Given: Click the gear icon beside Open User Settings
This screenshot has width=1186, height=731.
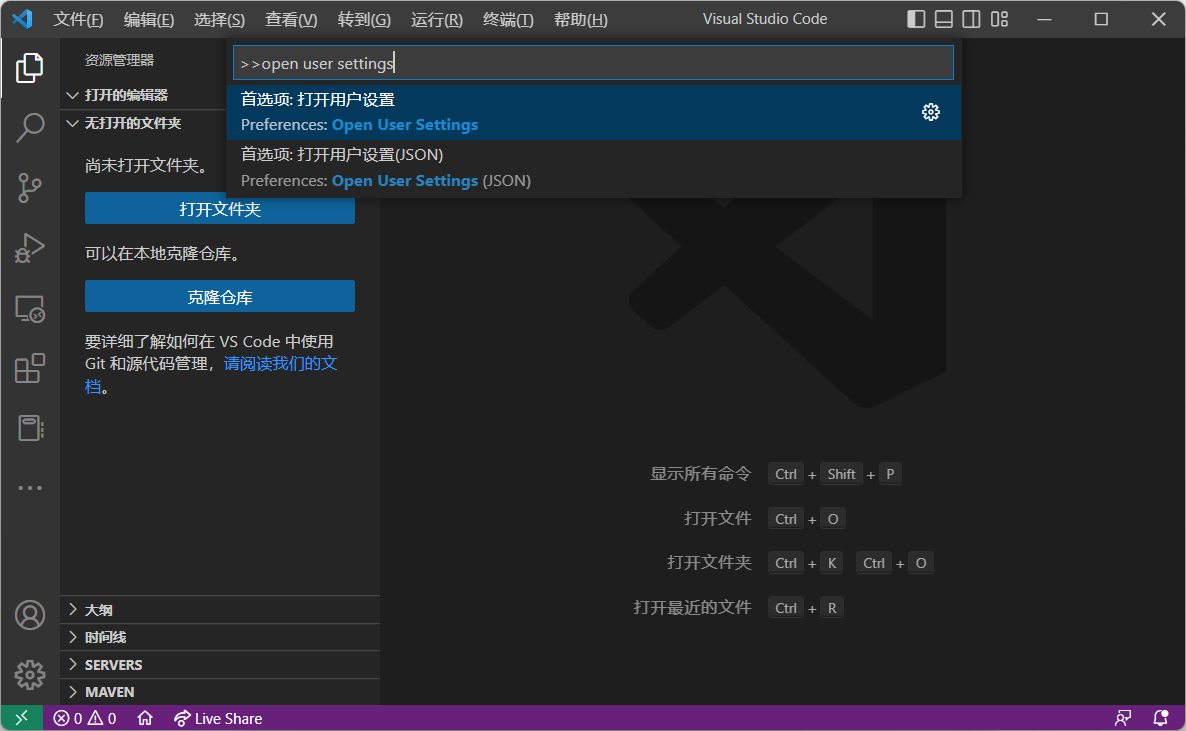Looking at the screenshot, I should coord(930,112).
